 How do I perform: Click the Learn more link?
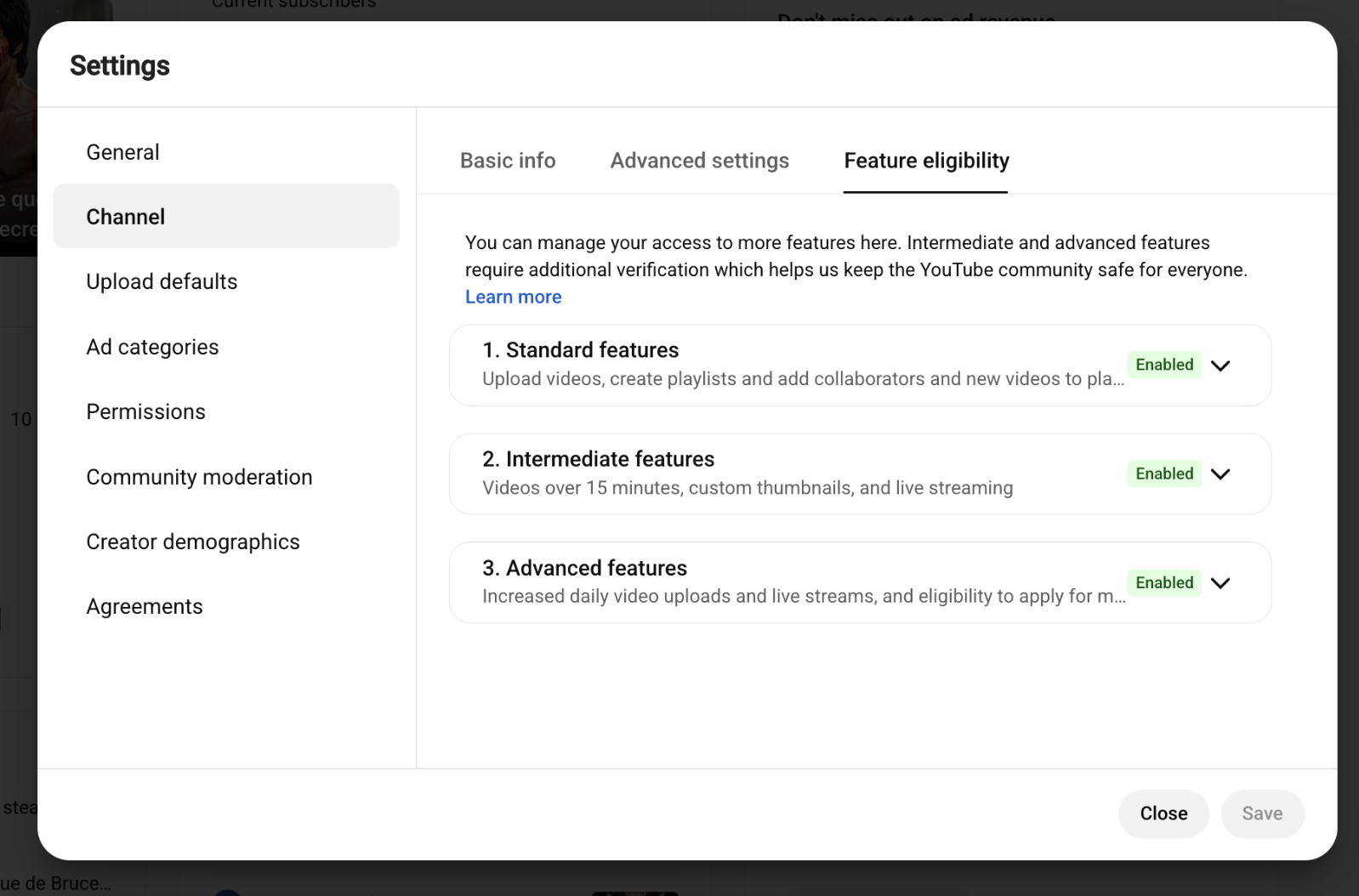tap(513, 297)
